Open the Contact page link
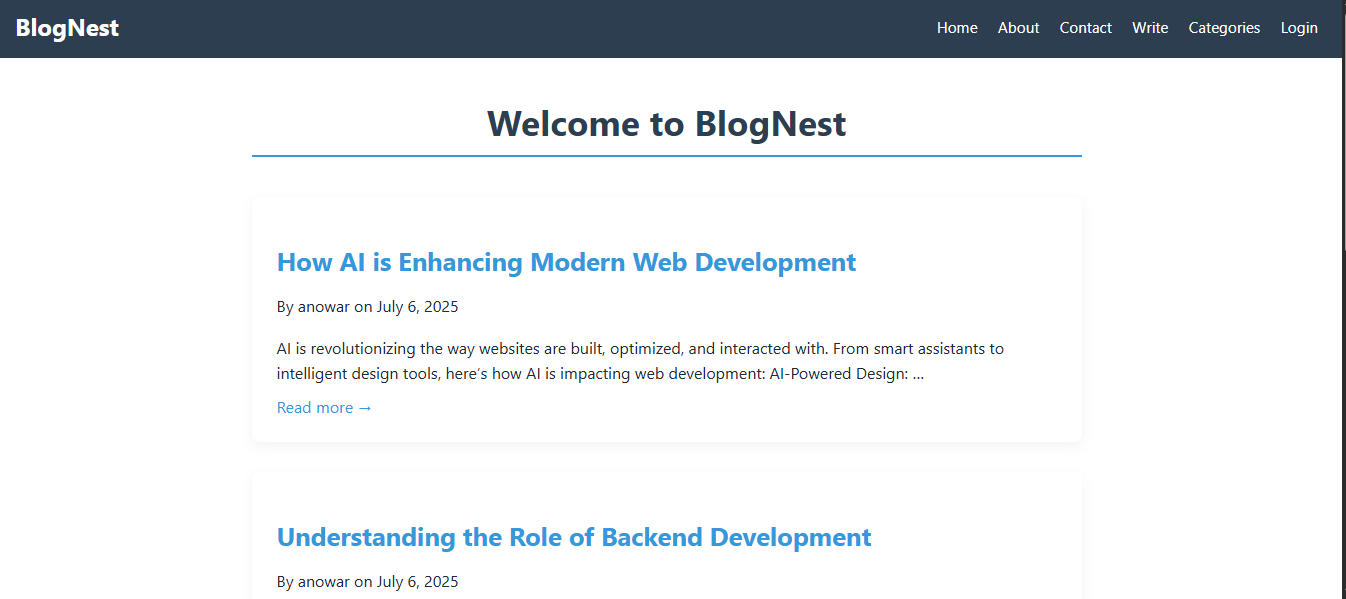The height and width of the screenshot is (599, 1346). coord(1085,28)
